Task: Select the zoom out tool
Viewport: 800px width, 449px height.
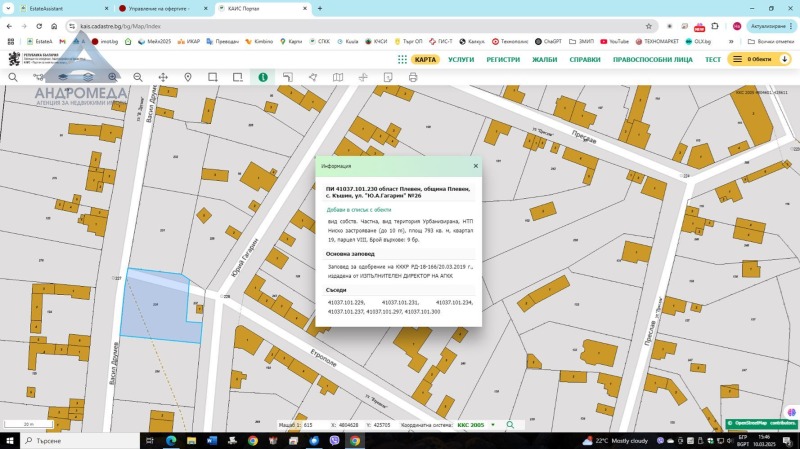Action: tap(138, 77)
